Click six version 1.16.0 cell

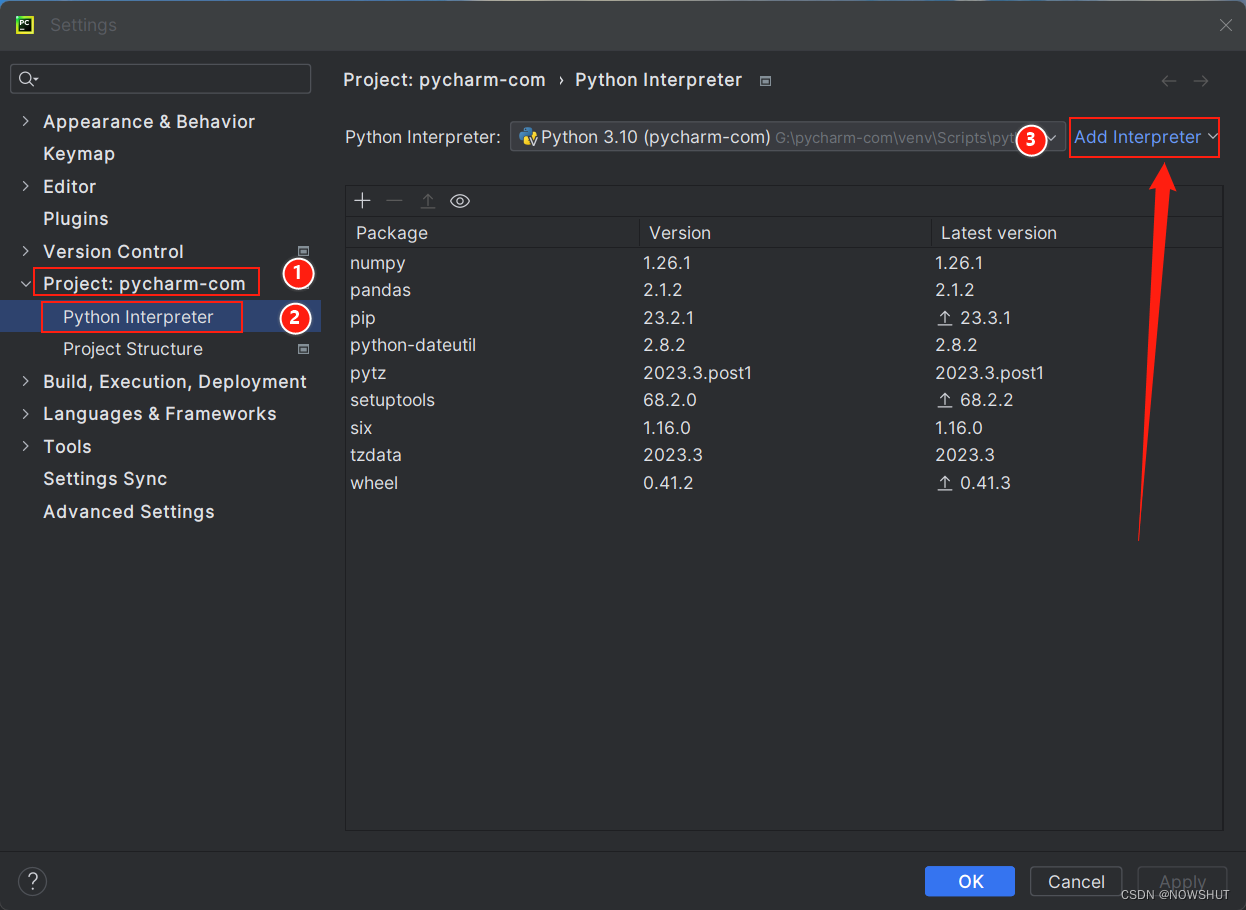[667, 428]
